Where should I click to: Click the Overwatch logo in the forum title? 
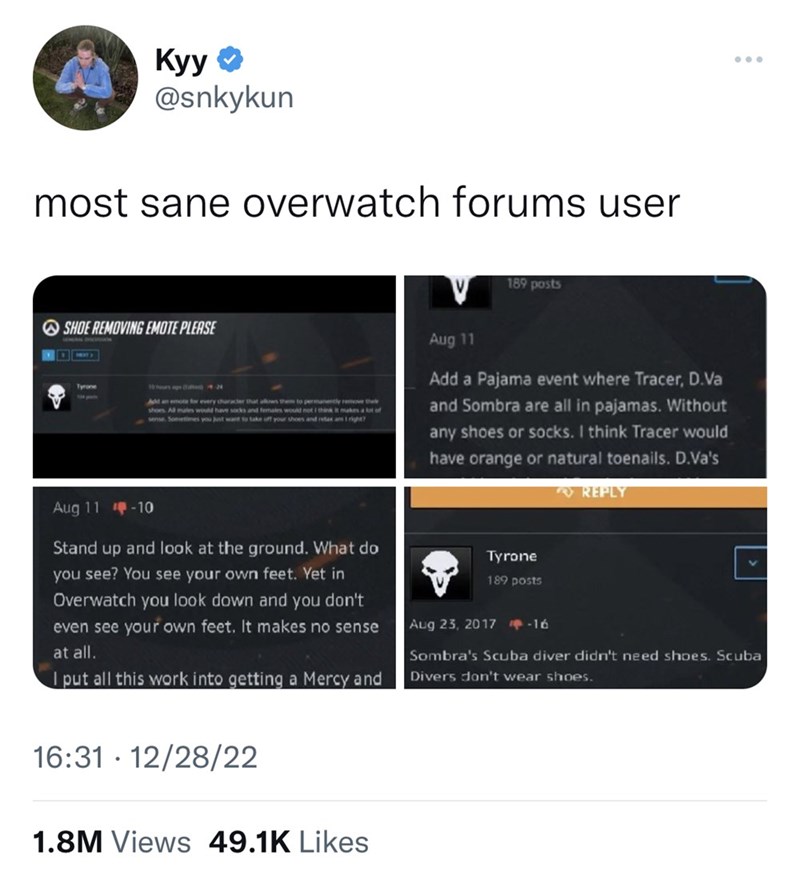tap(52, 327)
